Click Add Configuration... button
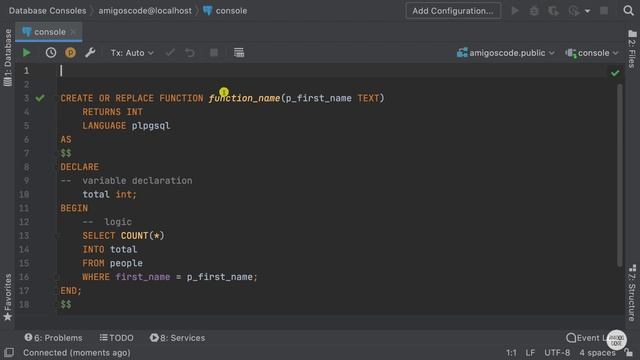This screenshot has width=640, height=360. pyautogui.click(x=453, y=11)
